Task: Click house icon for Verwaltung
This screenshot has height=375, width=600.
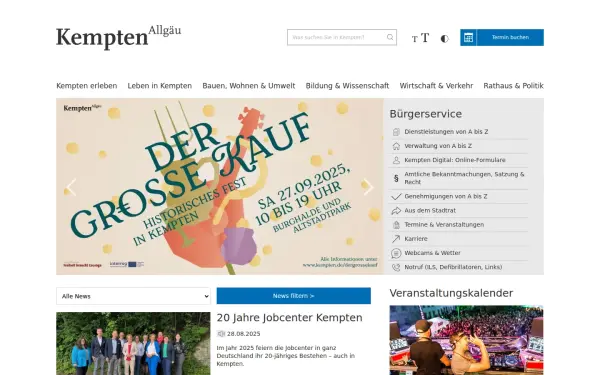Action: point(396,146)
